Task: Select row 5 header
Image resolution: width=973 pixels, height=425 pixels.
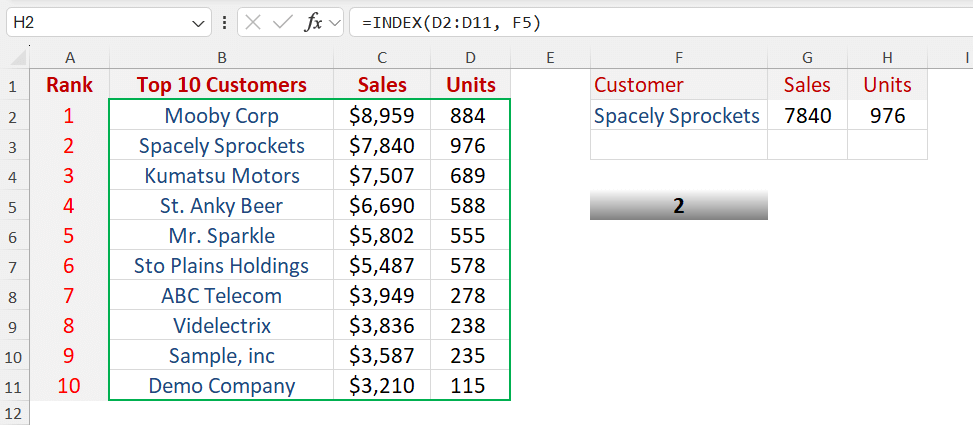Action: click(x=15, y=206)
